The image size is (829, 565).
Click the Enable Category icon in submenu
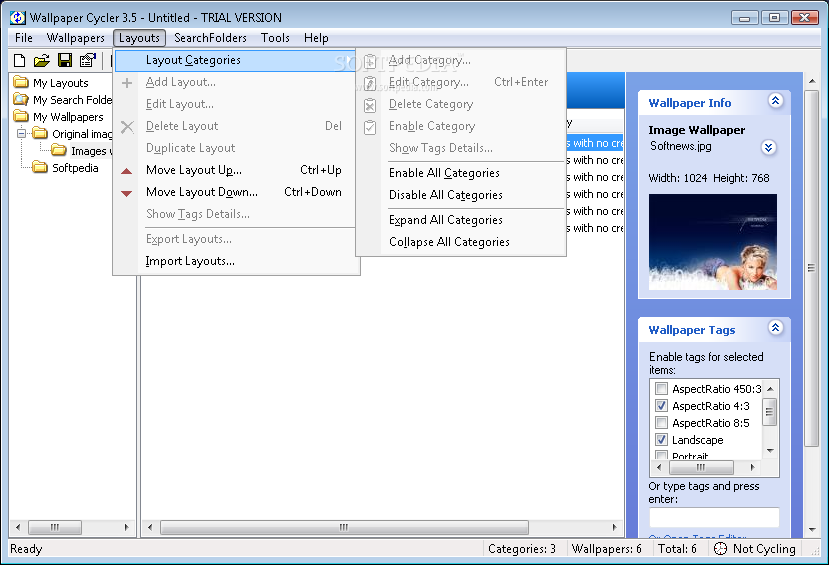click(x=370, y=127)
